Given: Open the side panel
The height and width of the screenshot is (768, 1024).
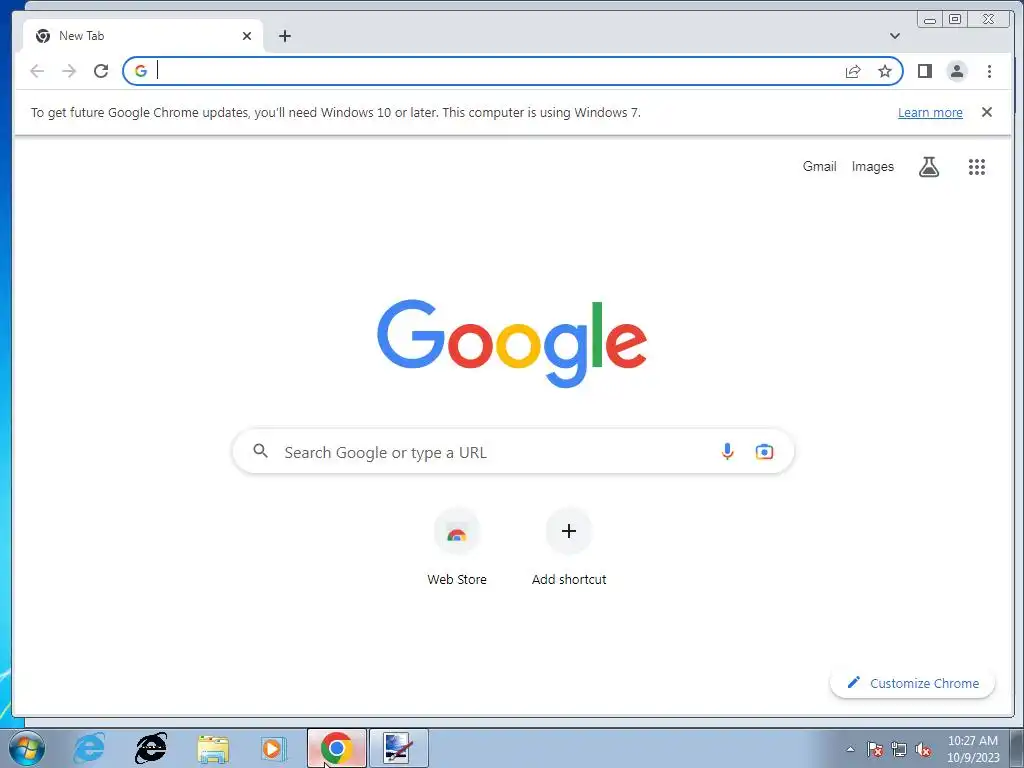Looking at the screenshot, I should [925, 71].
